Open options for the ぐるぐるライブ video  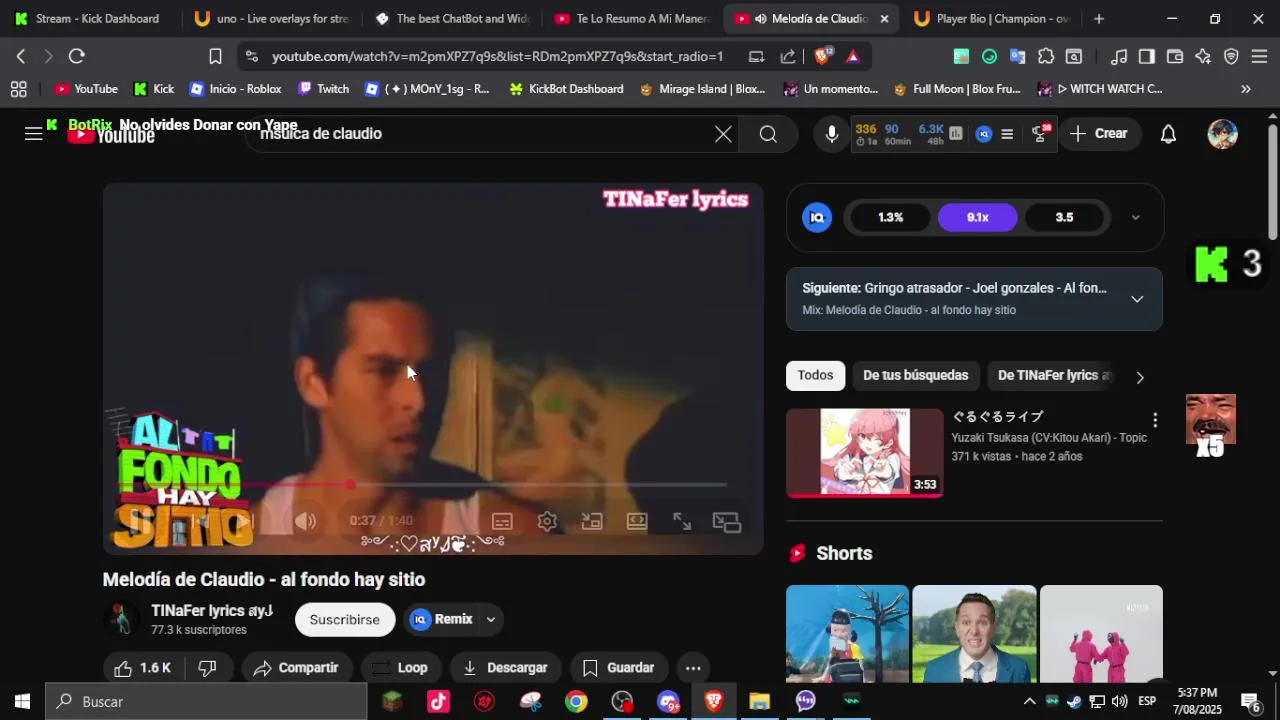(1155, 420)
